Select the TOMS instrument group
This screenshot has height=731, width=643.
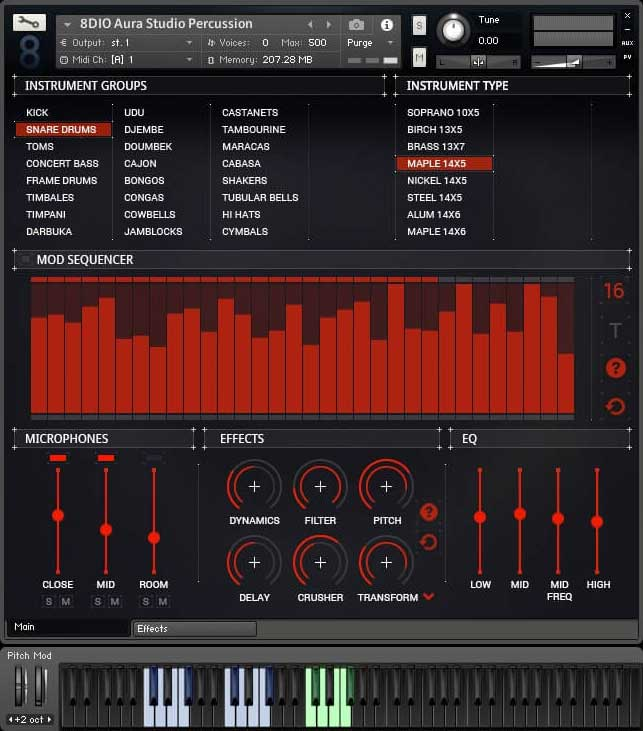(x=40, y=146)
